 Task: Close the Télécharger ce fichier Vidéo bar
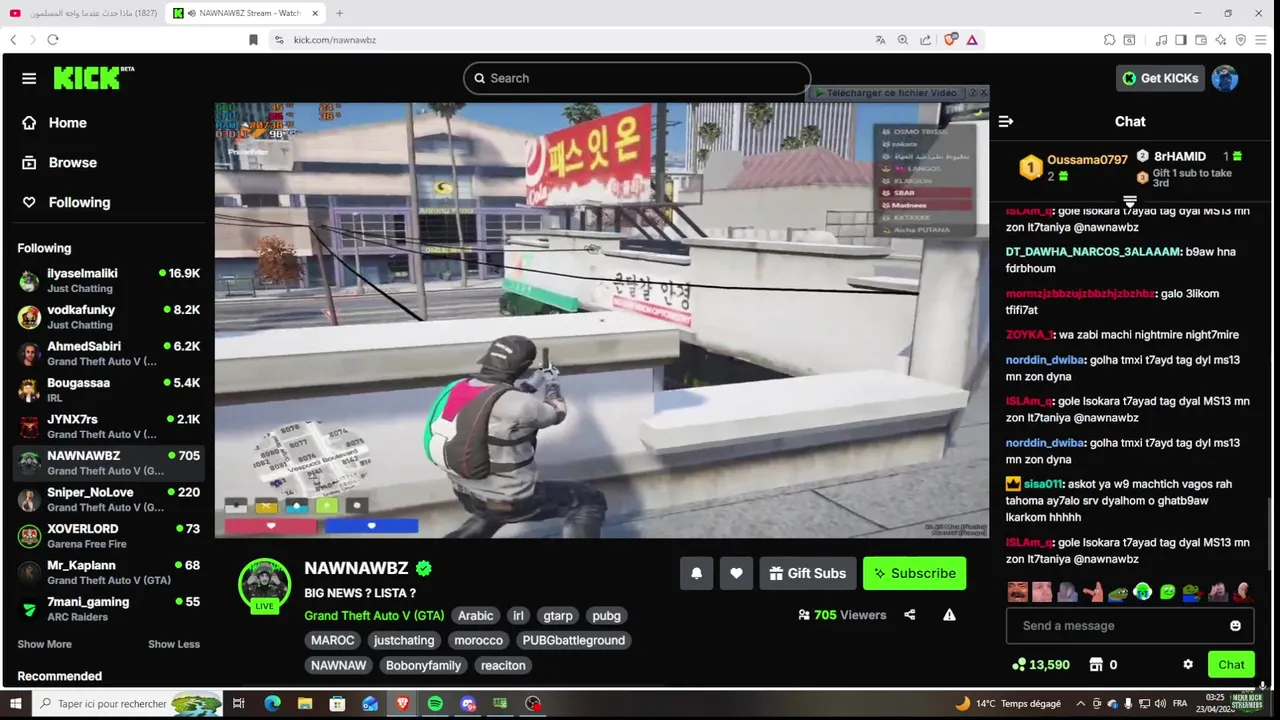982,93
